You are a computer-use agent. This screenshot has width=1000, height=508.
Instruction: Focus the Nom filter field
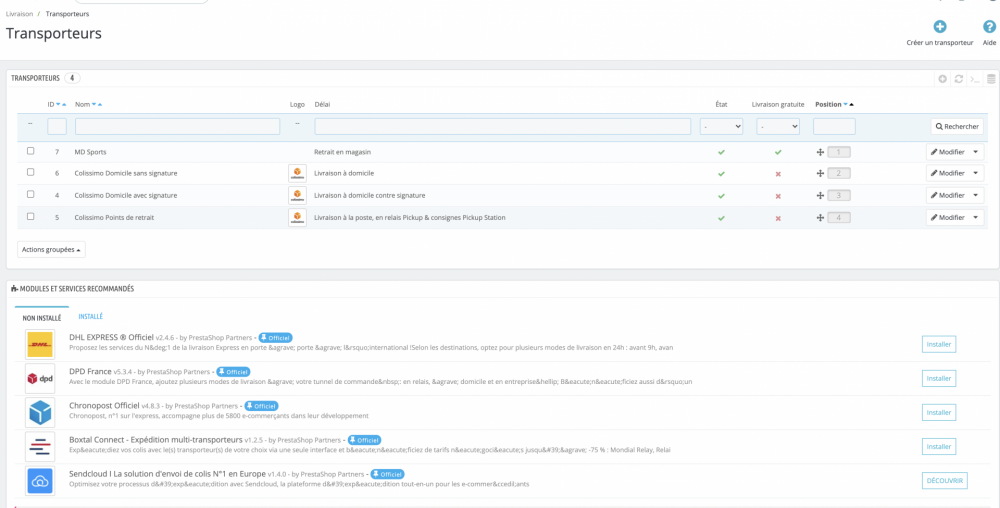pos(177,126)
